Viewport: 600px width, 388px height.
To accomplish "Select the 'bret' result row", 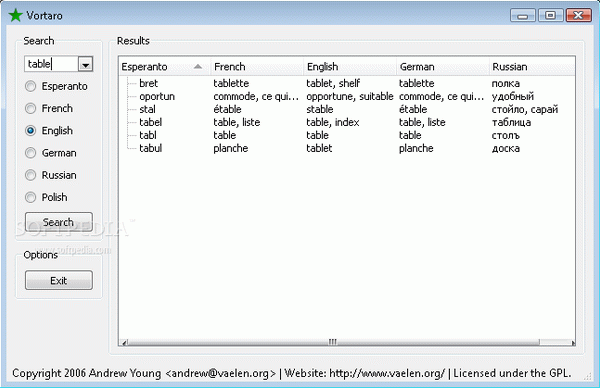I will click(x=347, y=83).
